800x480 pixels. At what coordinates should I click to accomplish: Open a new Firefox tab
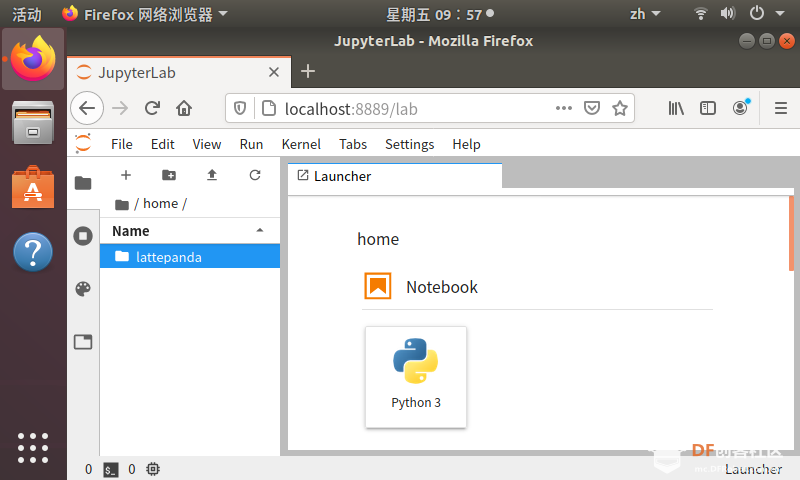[x=308, y=71]
